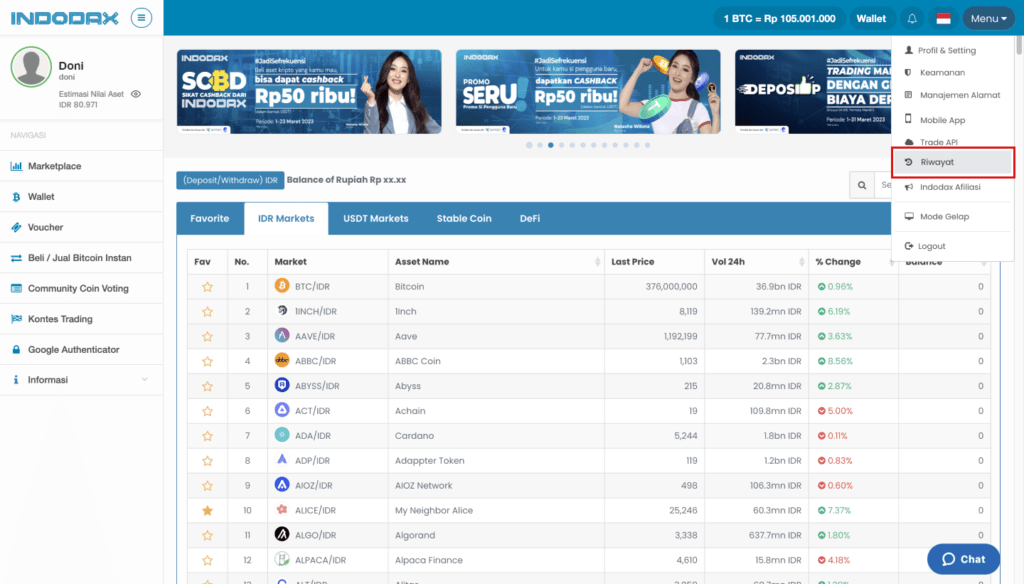The width and height of the screenshot is (1024, 584).
Task: Switch to the Stable Coin tab
Action: [x=464, y=218]
